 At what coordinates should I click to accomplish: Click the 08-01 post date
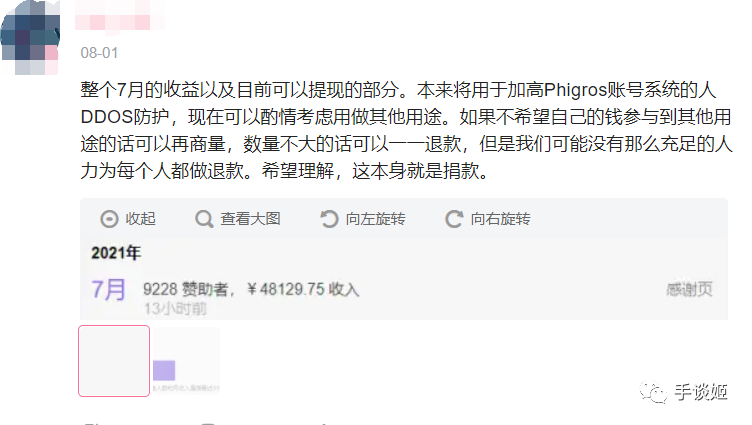coord(99,53)
